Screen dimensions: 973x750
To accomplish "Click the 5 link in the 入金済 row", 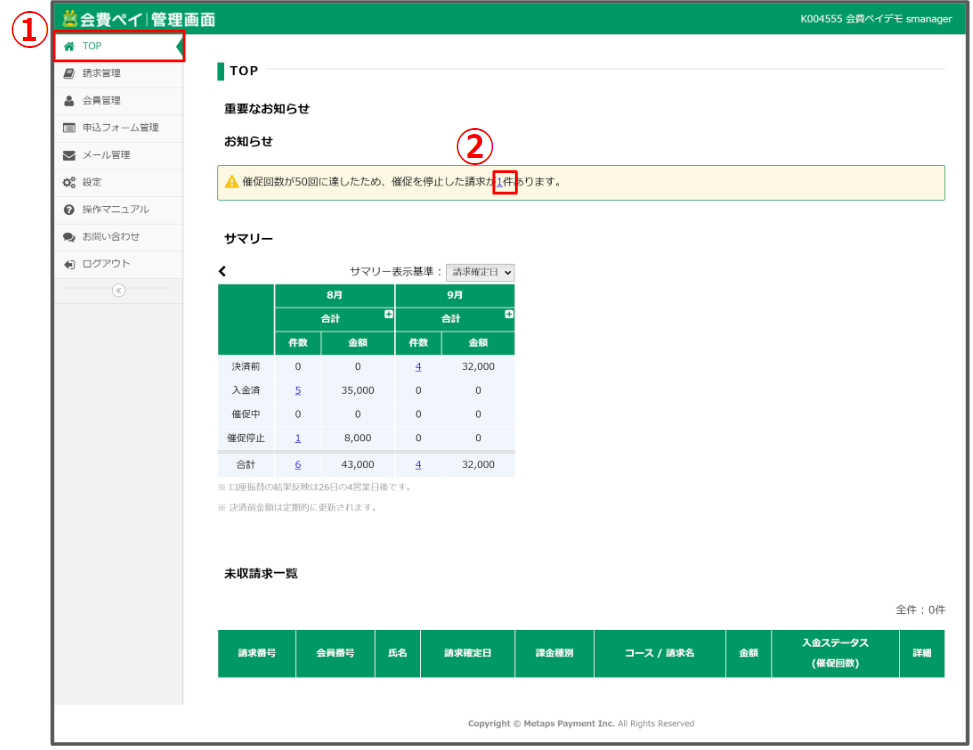I will [297, 390].
